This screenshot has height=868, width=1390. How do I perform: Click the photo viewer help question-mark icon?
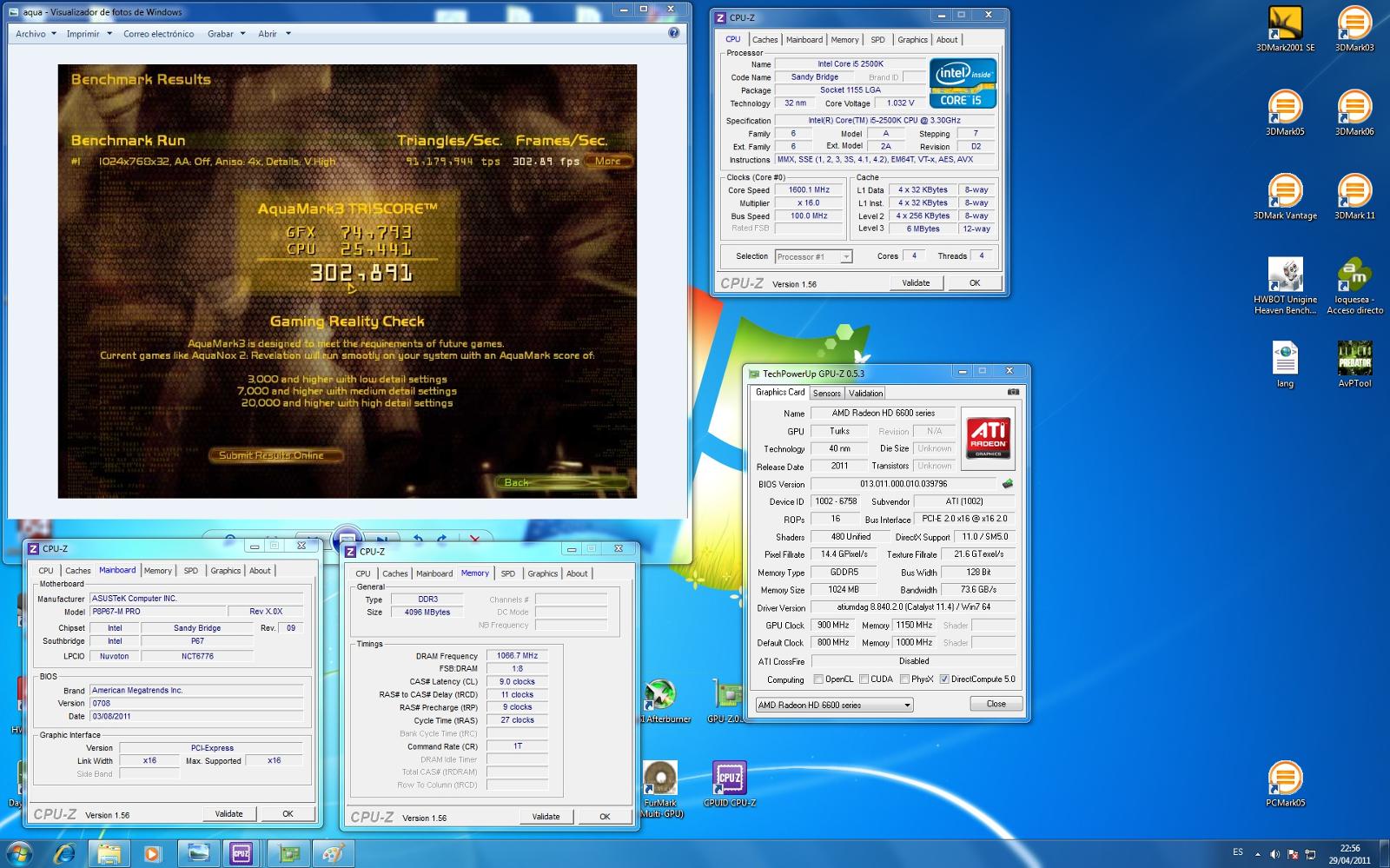click(673, 33)
